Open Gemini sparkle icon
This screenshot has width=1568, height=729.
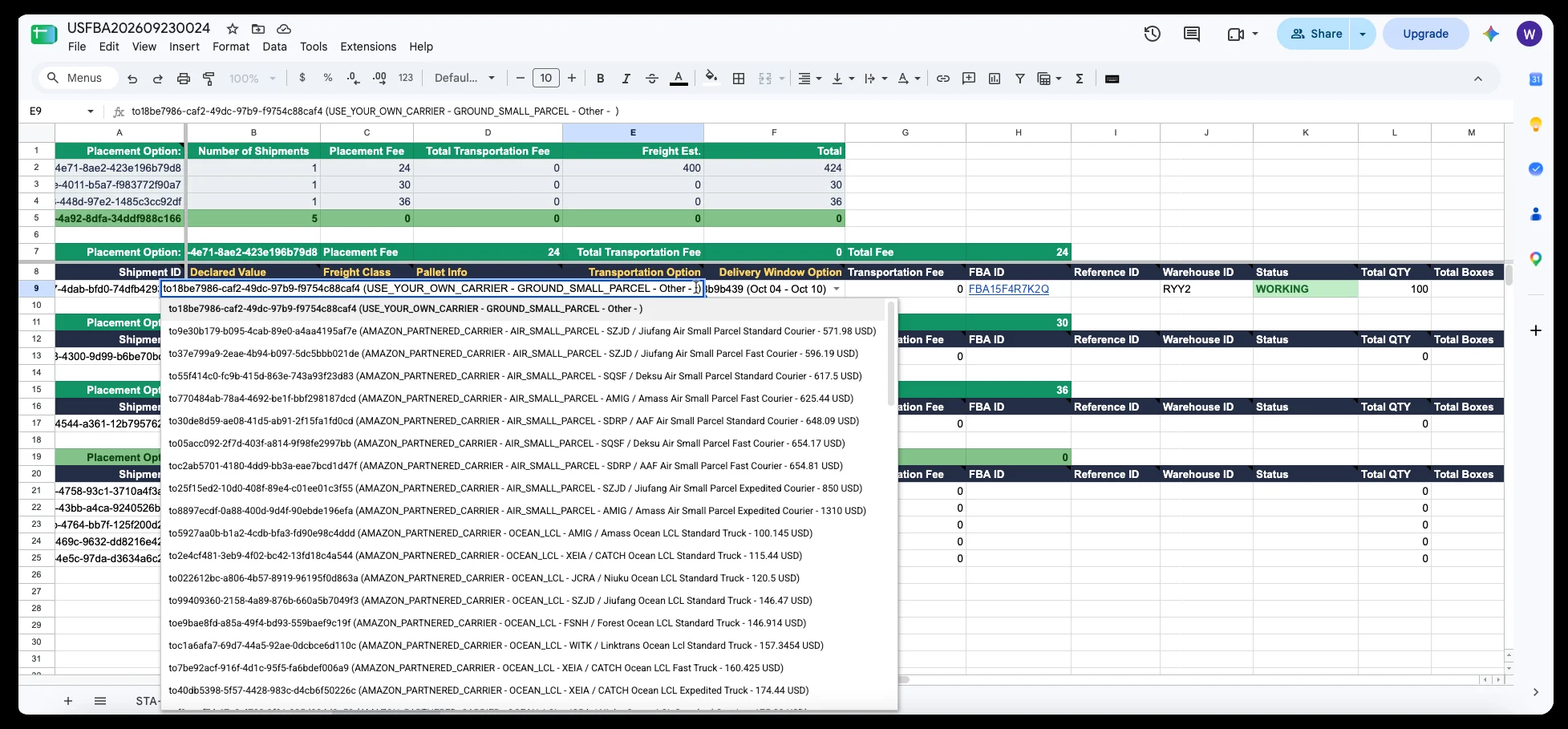(1491, 34)
